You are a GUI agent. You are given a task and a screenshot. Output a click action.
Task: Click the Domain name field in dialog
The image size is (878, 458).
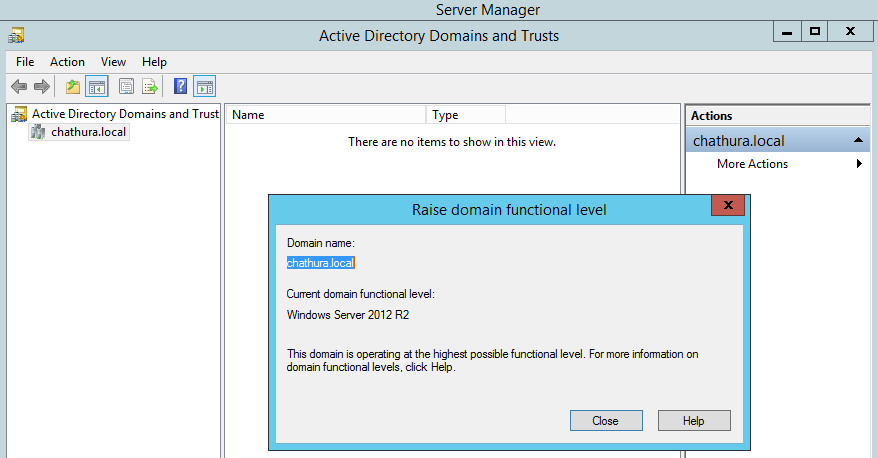(321, 263)
